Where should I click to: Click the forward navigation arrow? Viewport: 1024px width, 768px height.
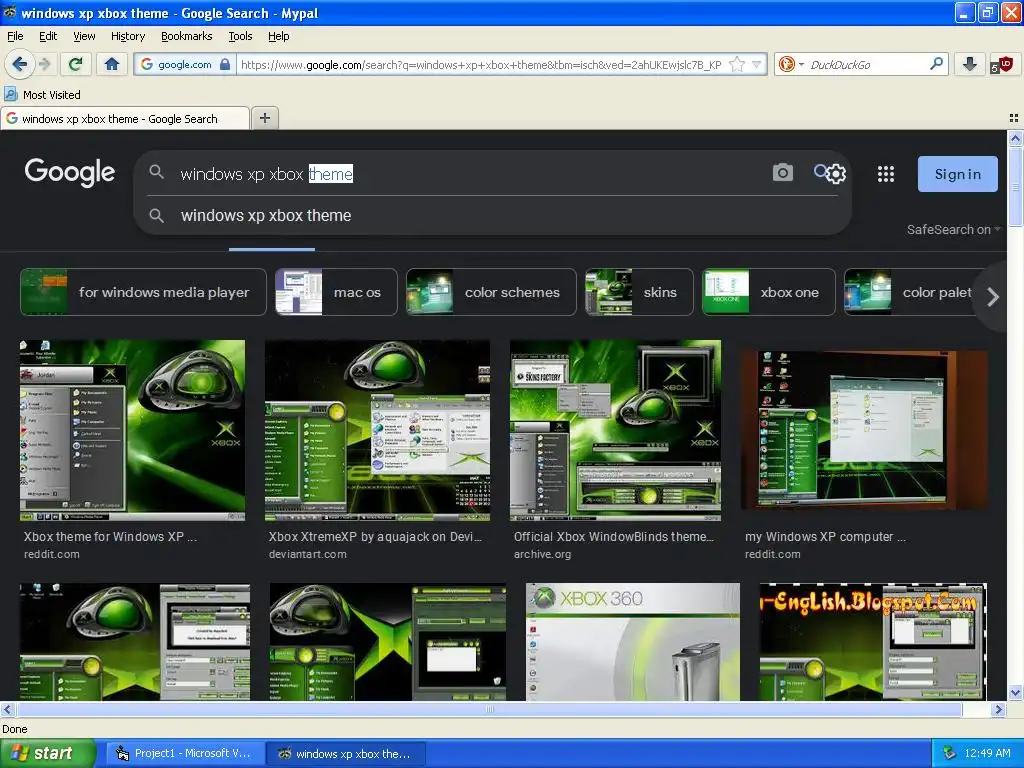tap(45, 64)
